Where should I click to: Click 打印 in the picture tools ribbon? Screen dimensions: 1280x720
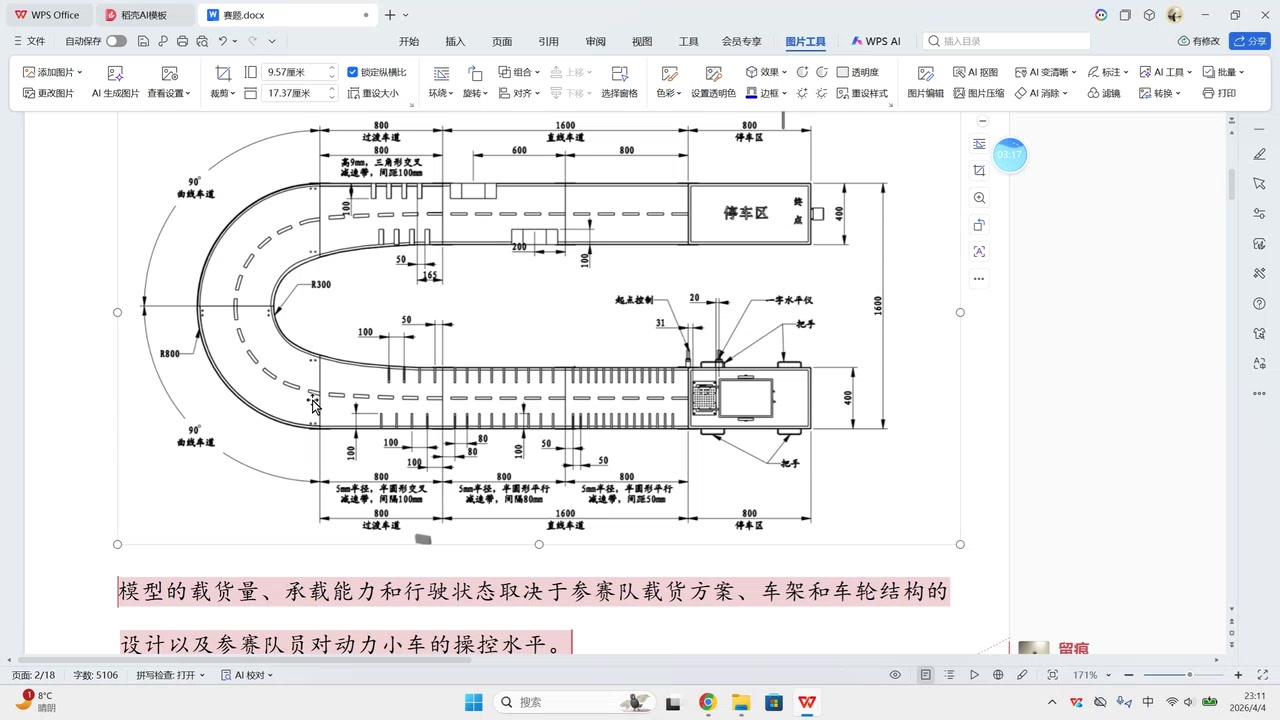(x=1219, y=93)
